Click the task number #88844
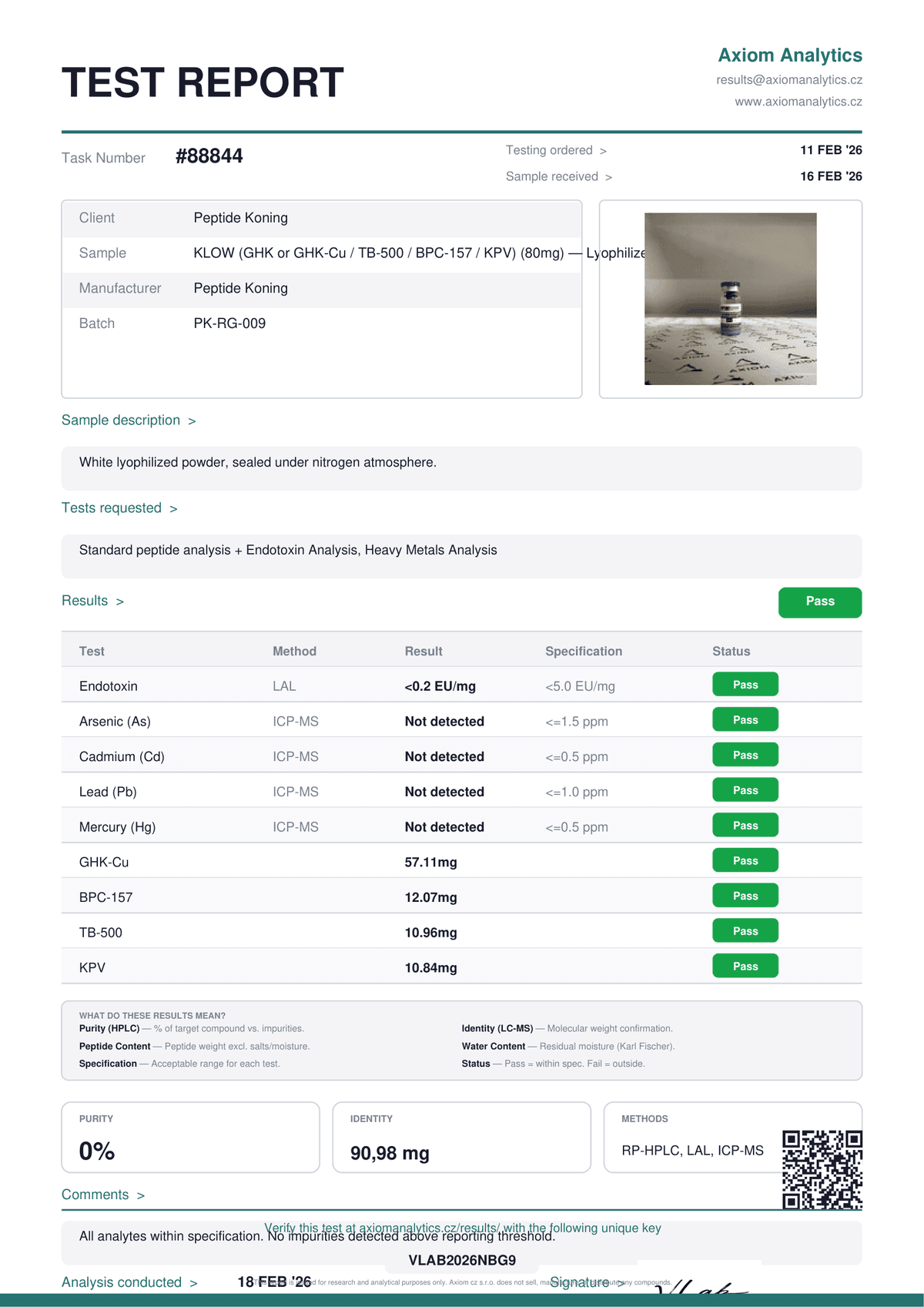924x1307 pixels. coord(209,156)
